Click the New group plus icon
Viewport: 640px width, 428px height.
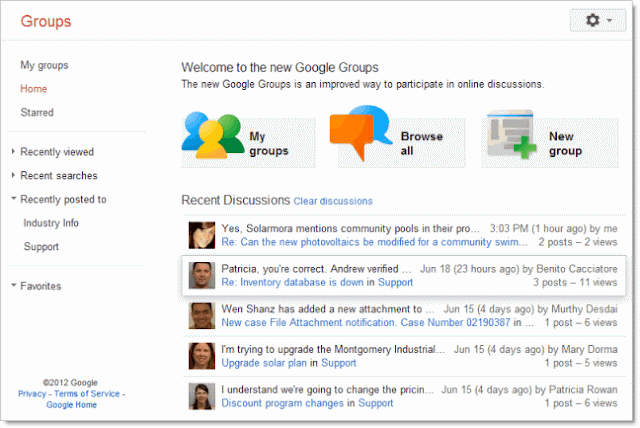511,134
